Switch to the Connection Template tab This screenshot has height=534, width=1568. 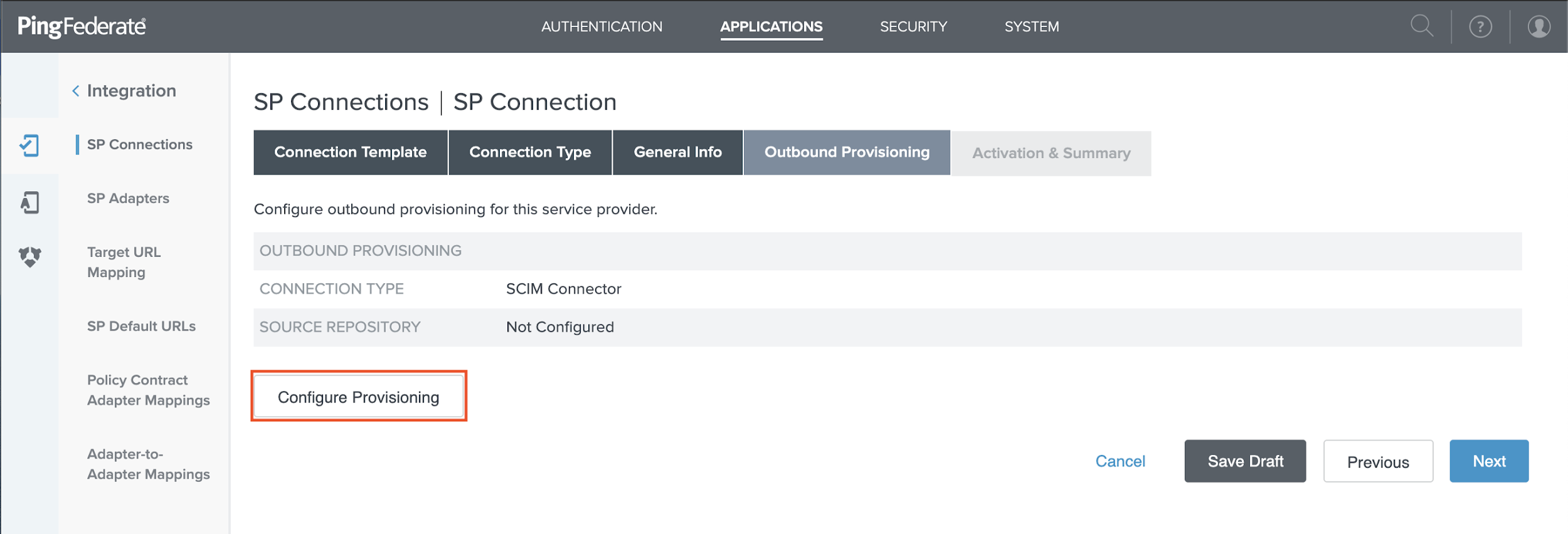350,152
